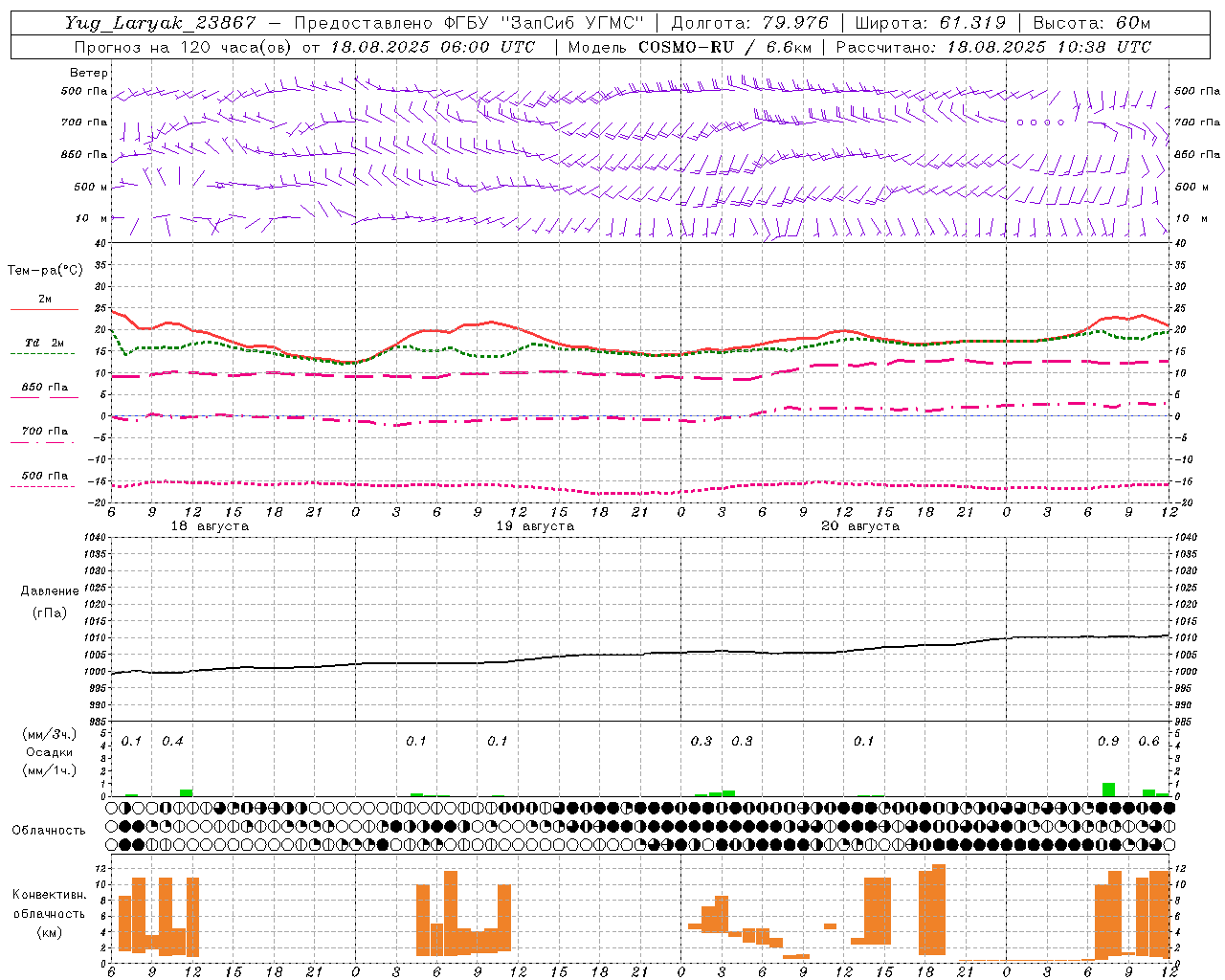The width and height of the screenshot is (1225, 980).
Task: Click the Модель COSMO-RU / 6.6км label
Action: [x=689, y=47]
